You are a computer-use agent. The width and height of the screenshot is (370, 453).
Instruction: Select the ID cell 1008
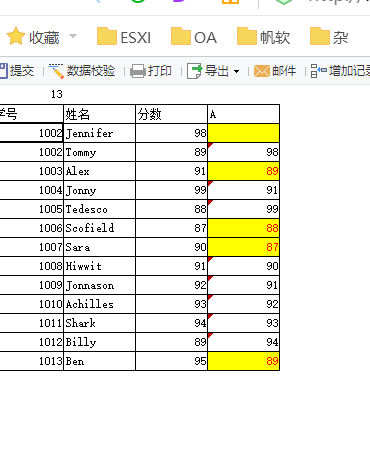pyautogui.click(x=31, y=266)
